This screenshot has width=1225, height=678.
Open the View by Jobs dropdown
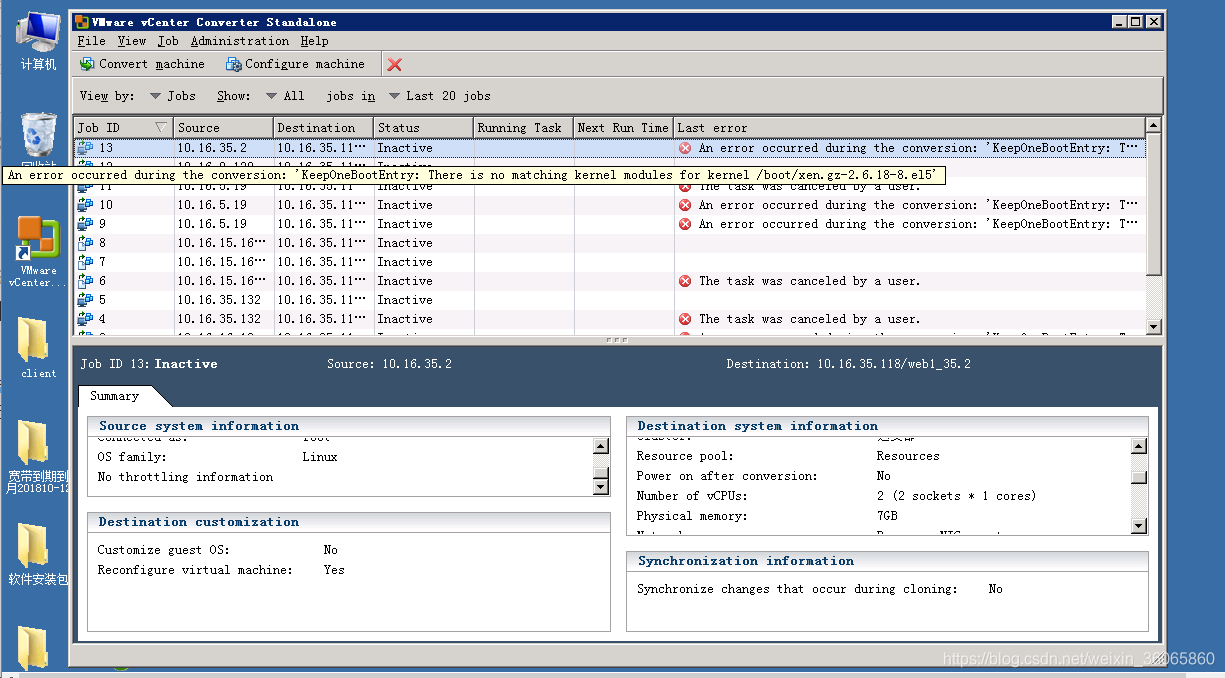click(172, 96)
